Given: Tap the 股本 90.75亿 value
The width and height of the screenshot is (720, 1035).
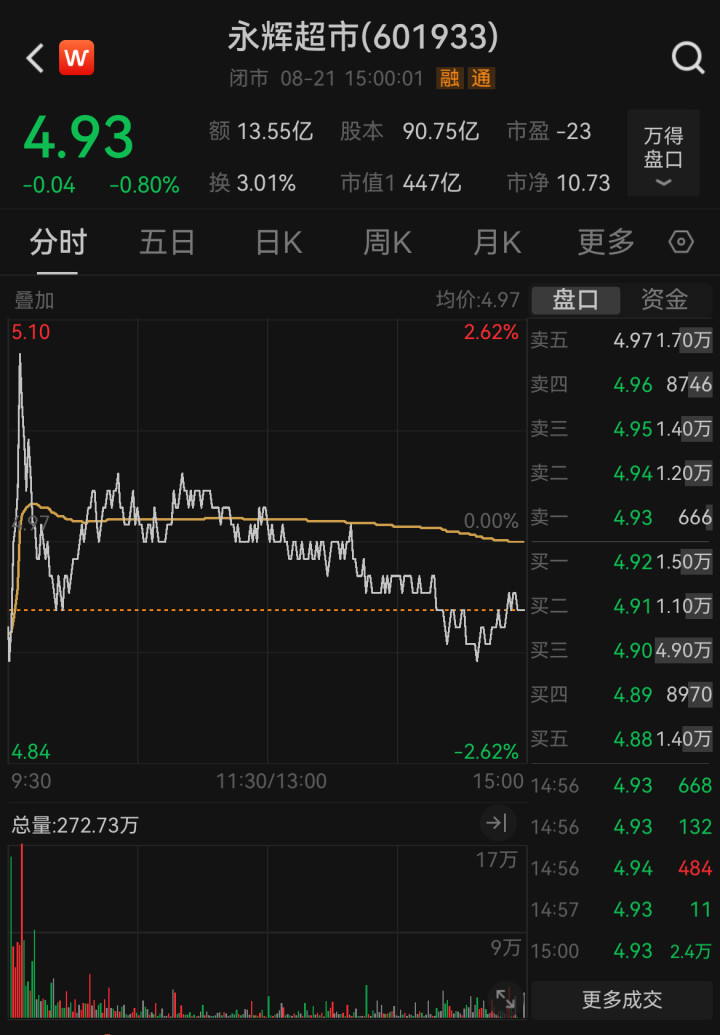Looking at the screenshot, I should 409,131.
